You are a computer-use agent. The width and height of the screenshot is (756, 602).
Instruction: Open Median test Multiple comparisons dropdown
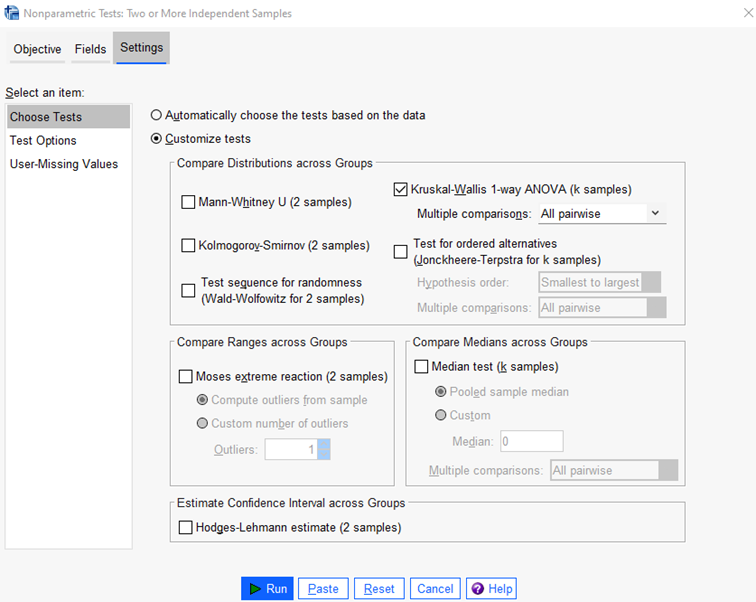pyautogui.click(x=613, y=470)
